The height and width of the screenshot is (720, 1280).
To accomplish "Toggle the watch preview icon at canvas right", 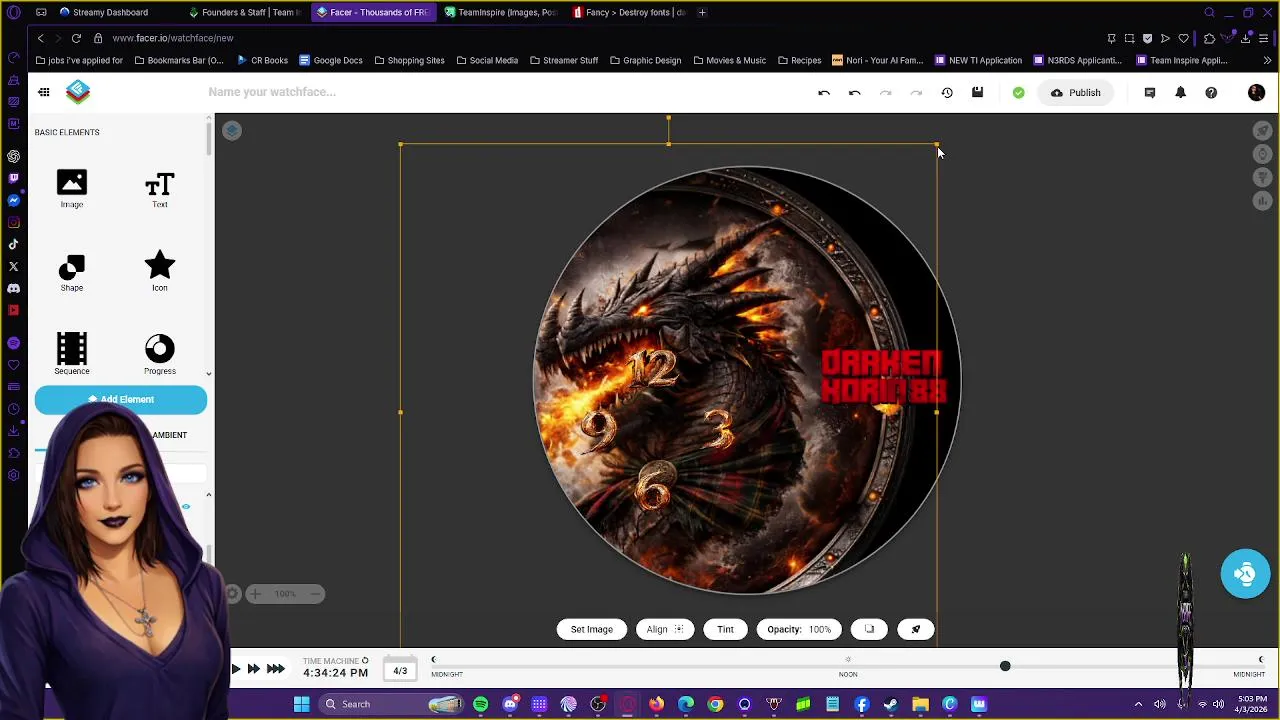I will tap(1263, 154).
